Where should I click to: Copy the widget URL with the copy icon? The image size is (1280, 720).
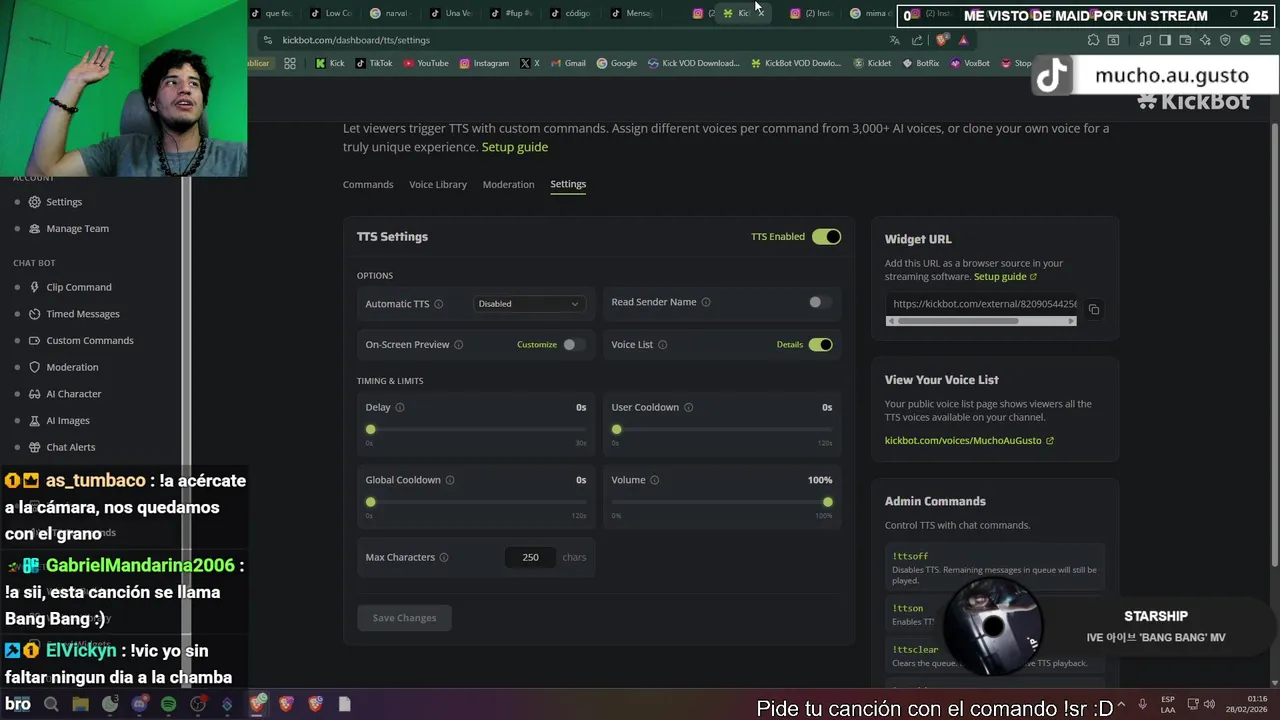point(1094,310)
